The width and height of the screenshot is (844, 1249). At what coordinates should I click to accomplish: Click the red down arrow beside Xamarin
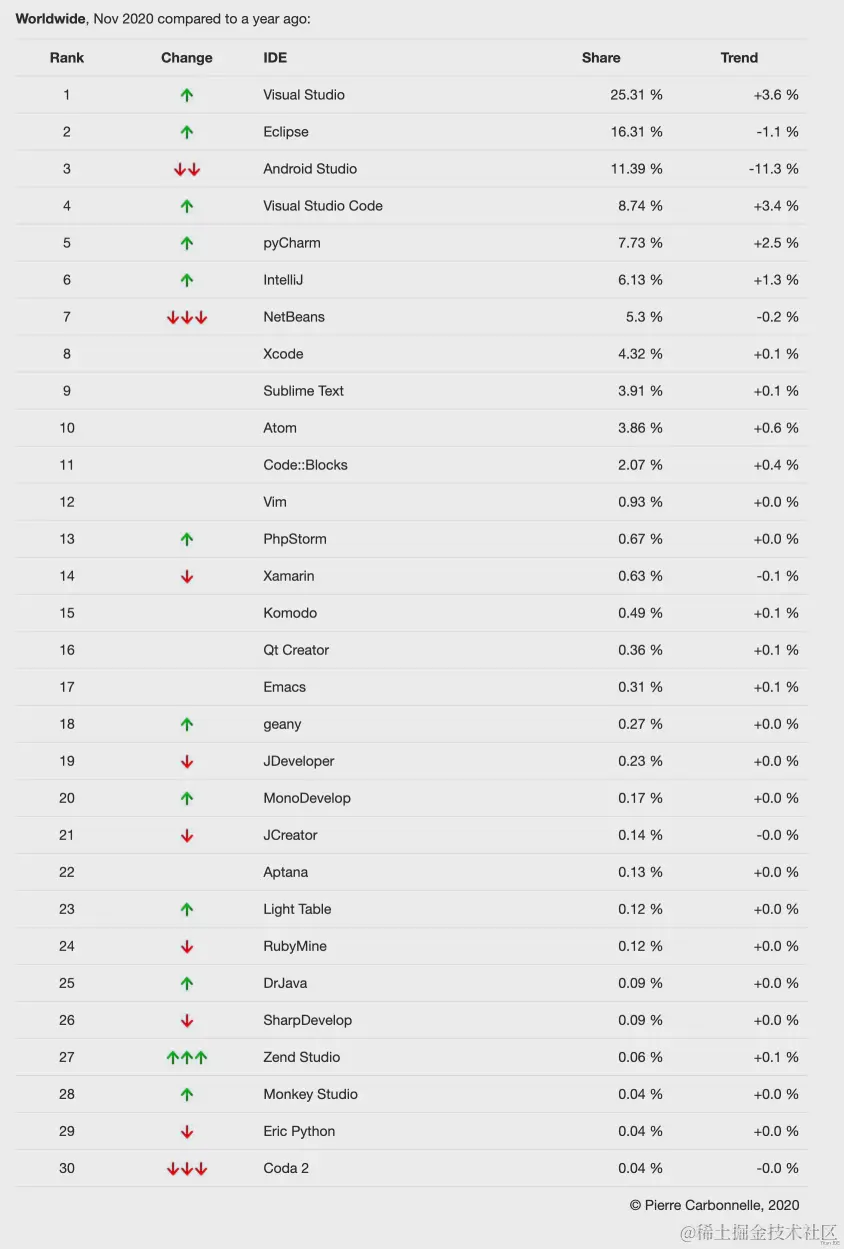(x=187, y=576)
